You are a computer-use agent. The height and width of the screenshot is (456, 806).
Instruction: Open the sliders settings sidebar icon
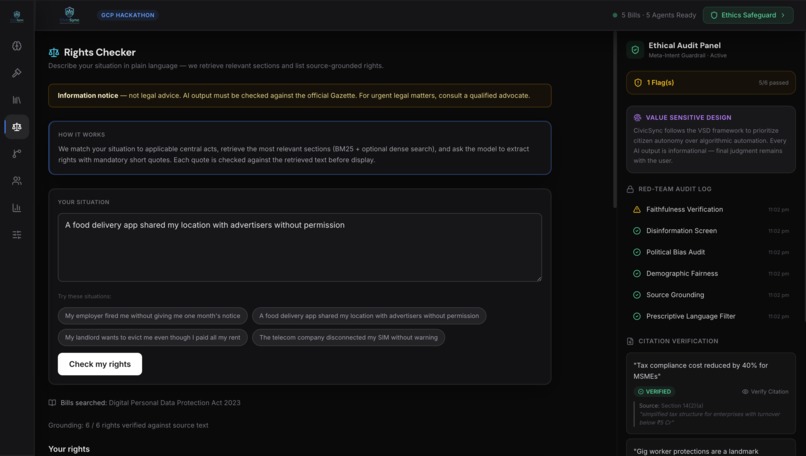pos(17,234)
